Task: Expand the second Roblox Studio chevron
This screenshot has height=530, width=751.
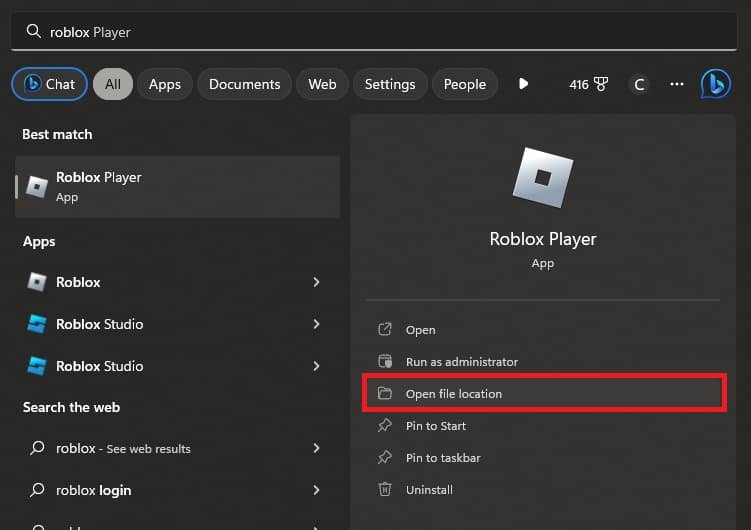Action: (316, 366)
